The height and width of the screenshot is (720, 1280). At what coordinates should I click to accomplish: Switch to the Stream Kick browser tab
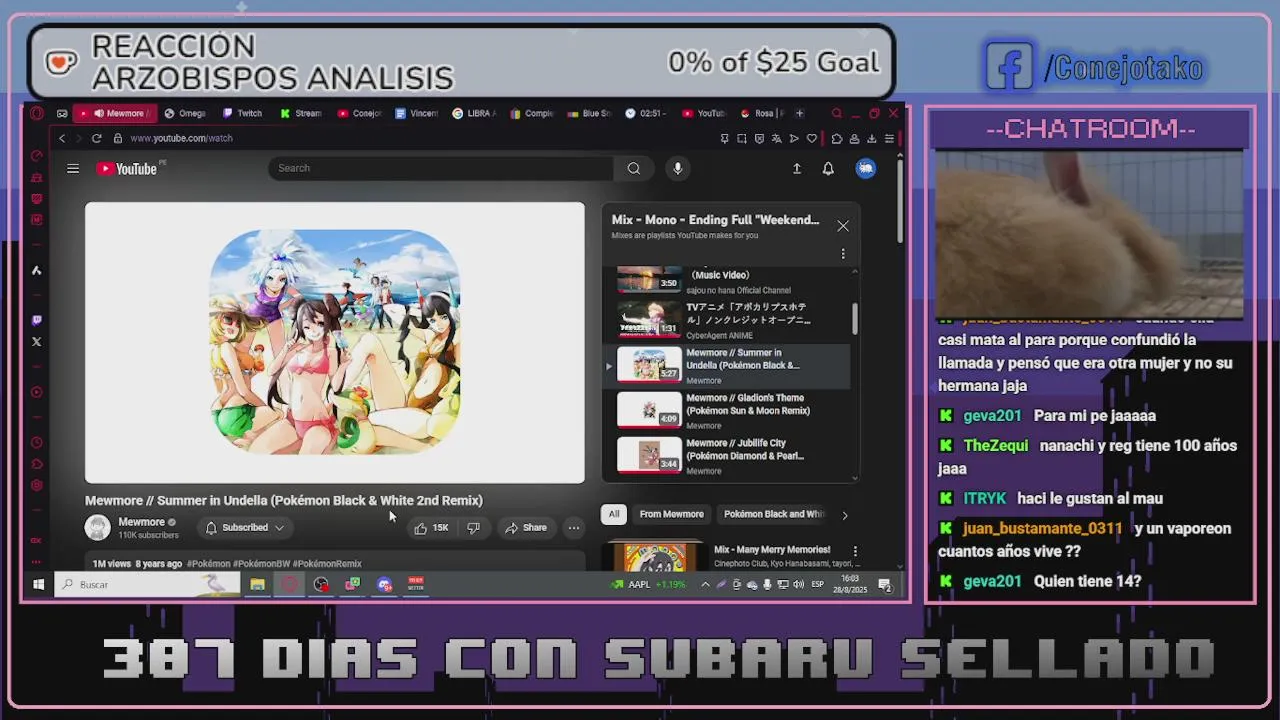click(300, 113)
